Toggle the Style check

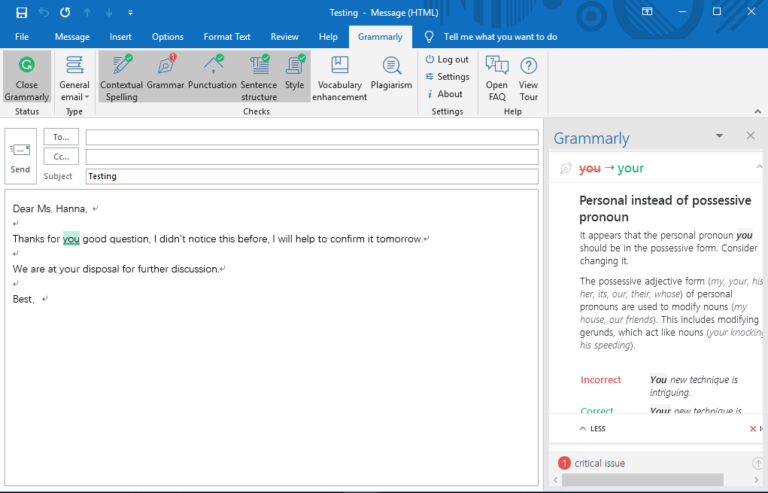pyautogui.click(x=294, y=72)
